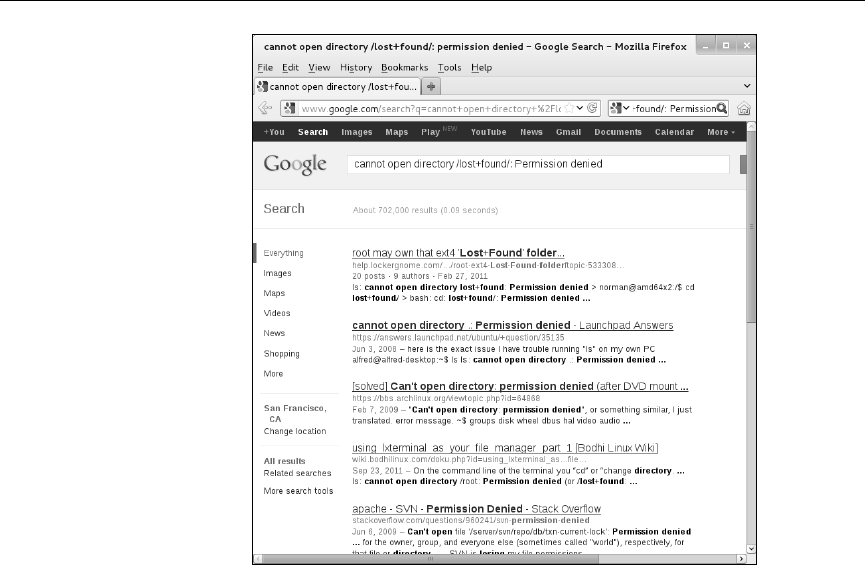Click Search in the Google top bar
This screenshot has width=865, height=565.
pyautogui.click(x=313, y=132)
